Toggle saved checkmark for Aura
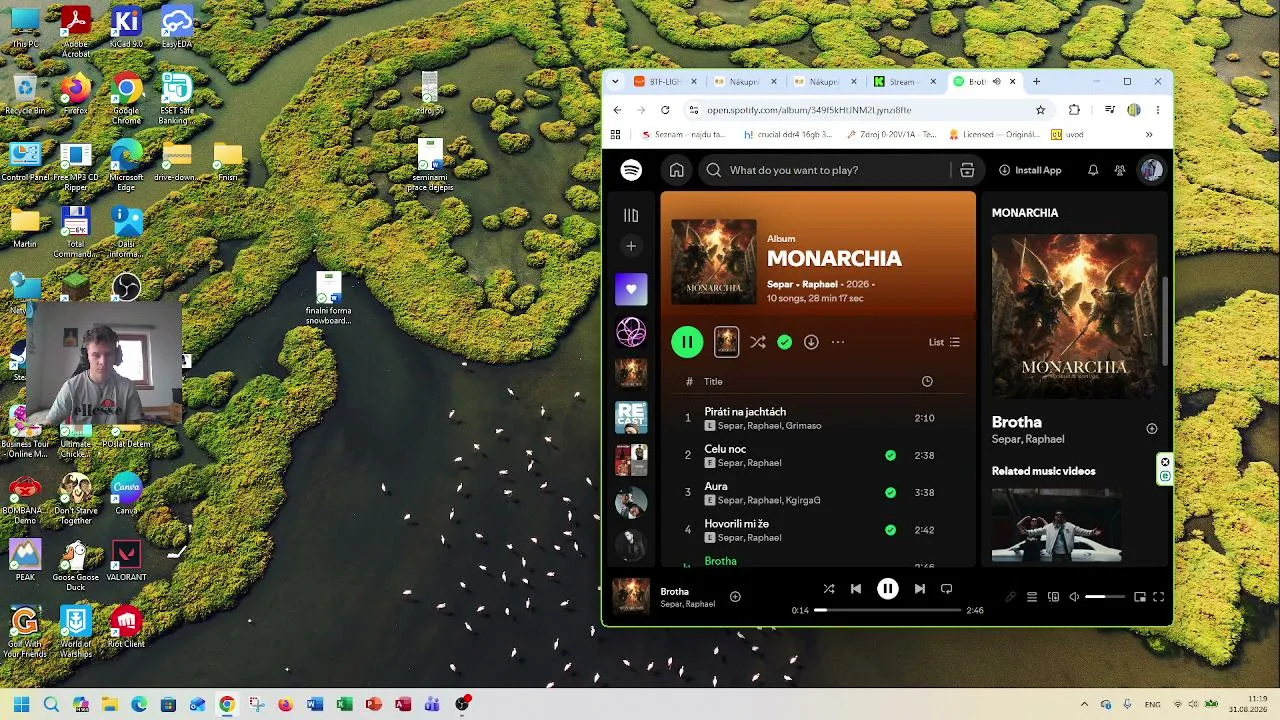The image size is (1280, 720). pyautogui.click(x=890, y=492)
